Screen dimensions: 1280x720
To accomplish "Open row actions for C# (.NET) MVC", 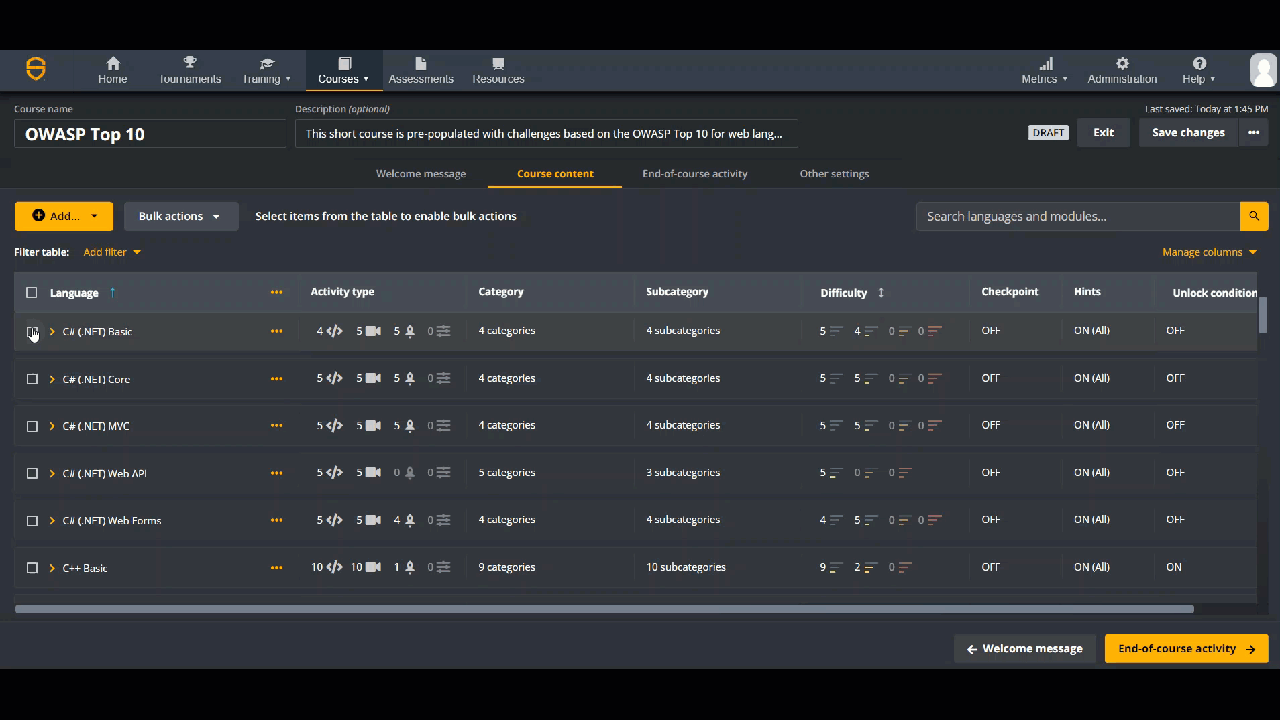I will click(276, 426).
